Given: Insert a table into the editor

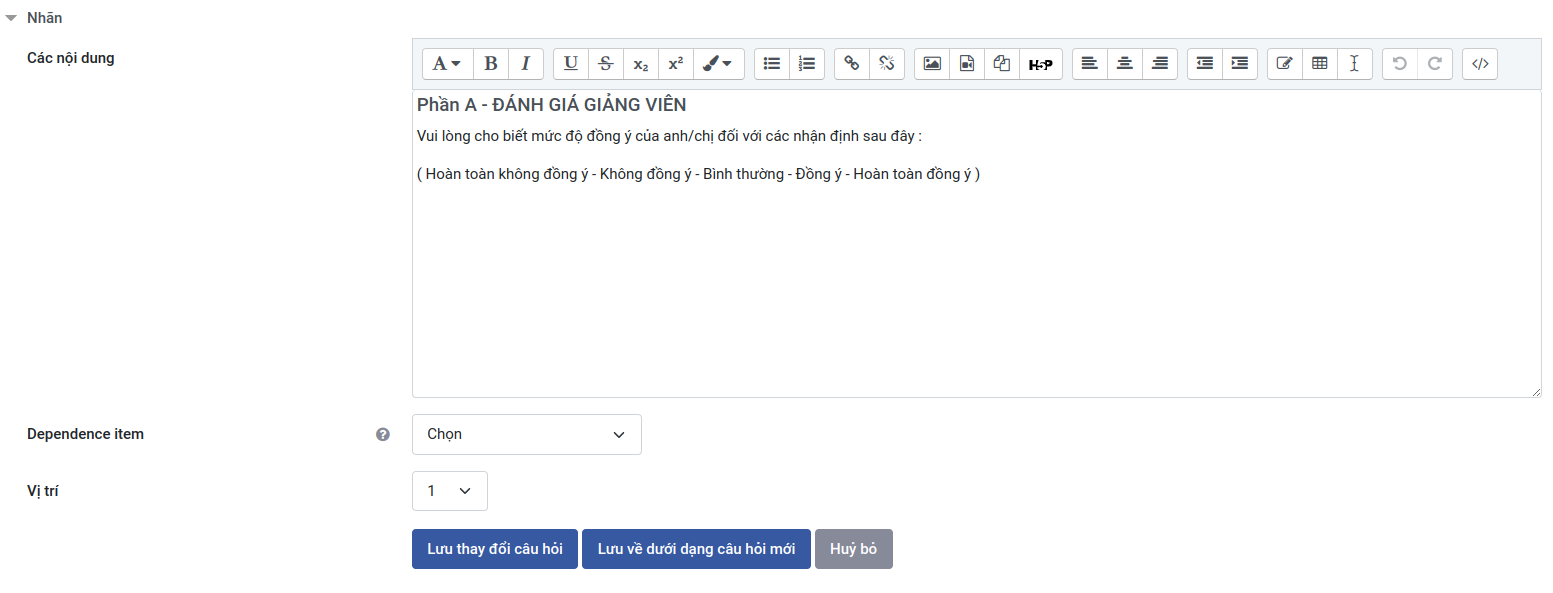Looking at the screenshot, I should (1319, 64).
